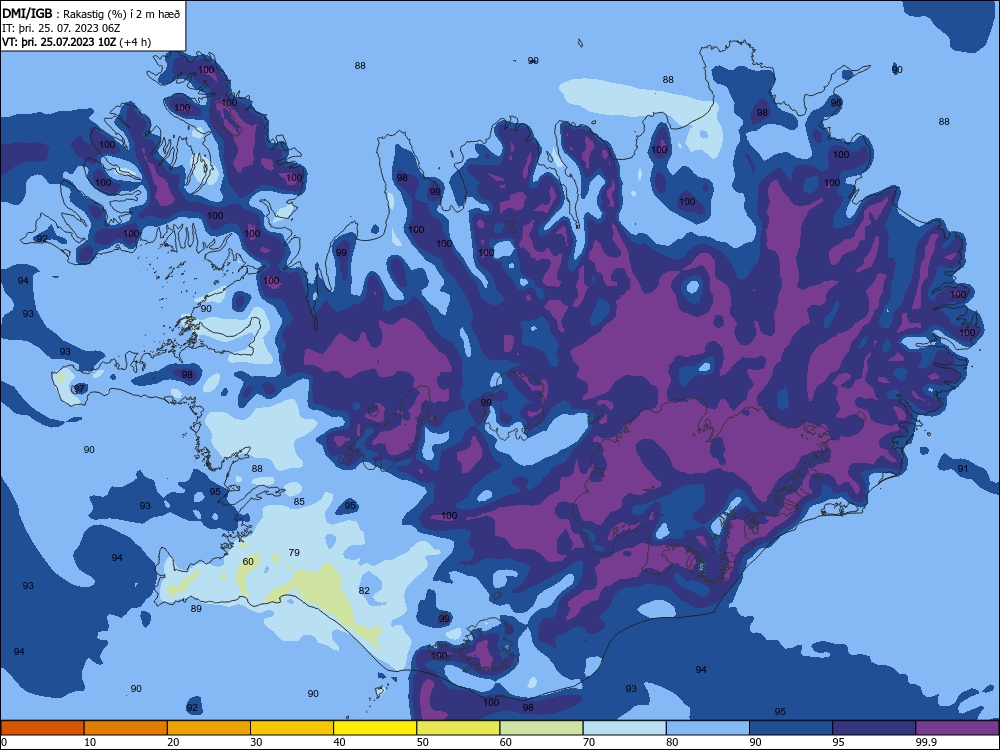
Task: Click the '0' label under the colour legend
Action: [x=4, y=742]
